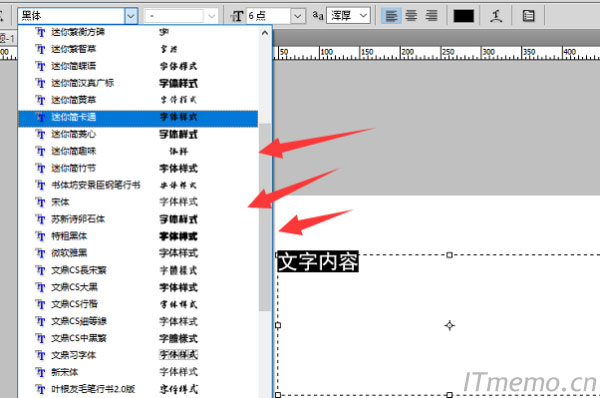Screen dimensions: 600x398
Task: Choose font 迷你简汉真广标 from the list
Action: point(138,83)
